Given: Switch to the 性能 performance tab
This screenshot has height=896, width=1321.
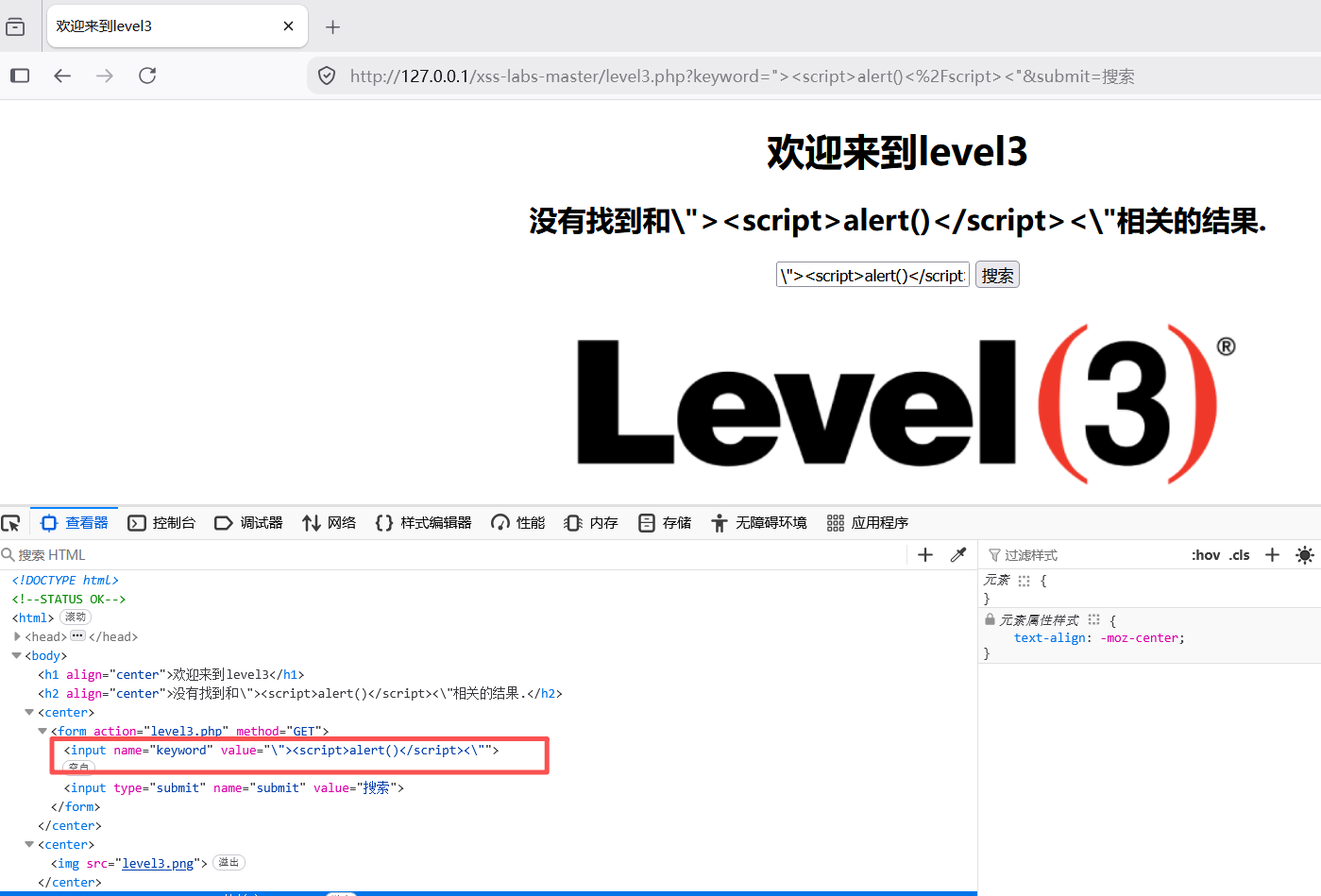Looking at the screenshot, I should click(x=518, y=523).
